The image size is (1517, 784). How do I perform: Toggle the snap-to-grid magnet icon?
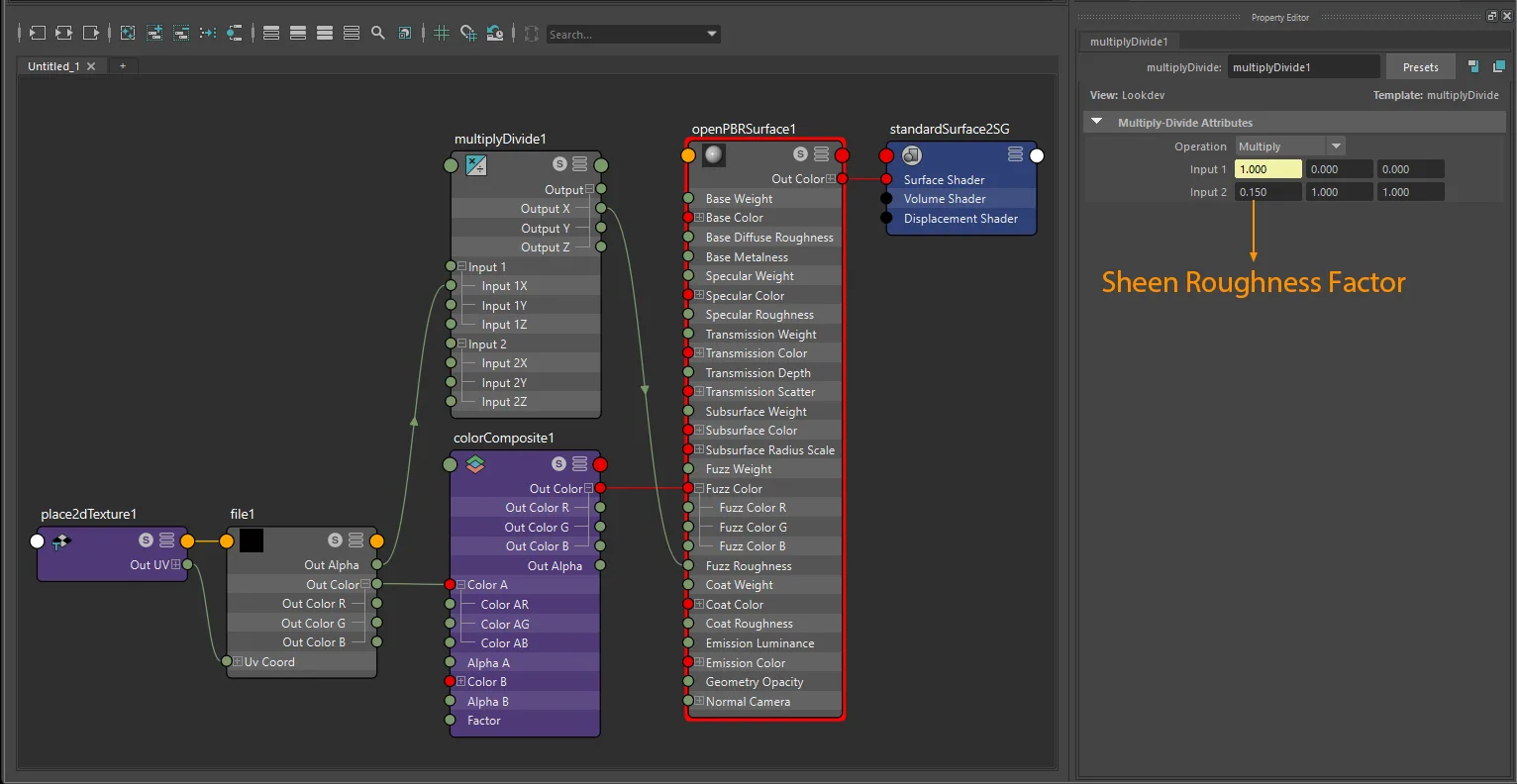[x=468, y=33]
